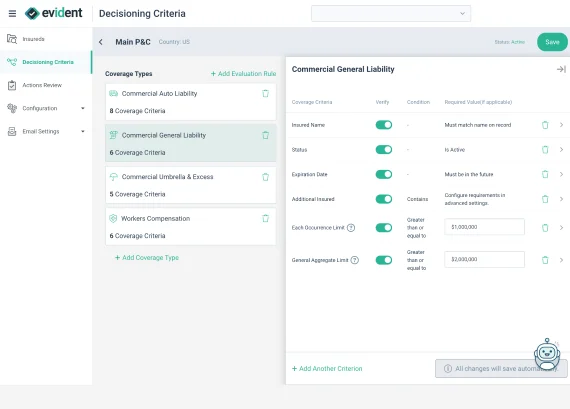Toggle verify for Additional Insured

[384, 199]
